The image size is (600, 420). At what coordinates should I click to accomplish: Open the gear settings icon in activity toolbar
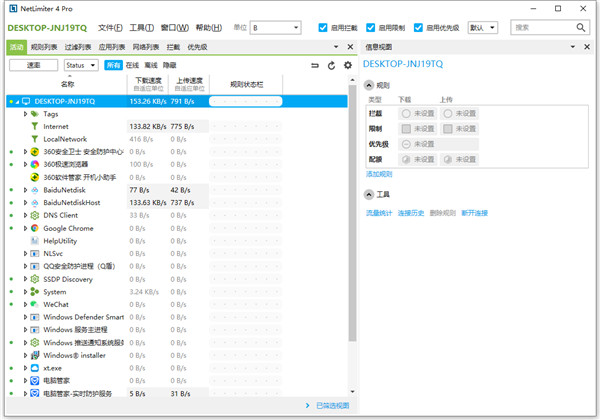coord(347,65)
